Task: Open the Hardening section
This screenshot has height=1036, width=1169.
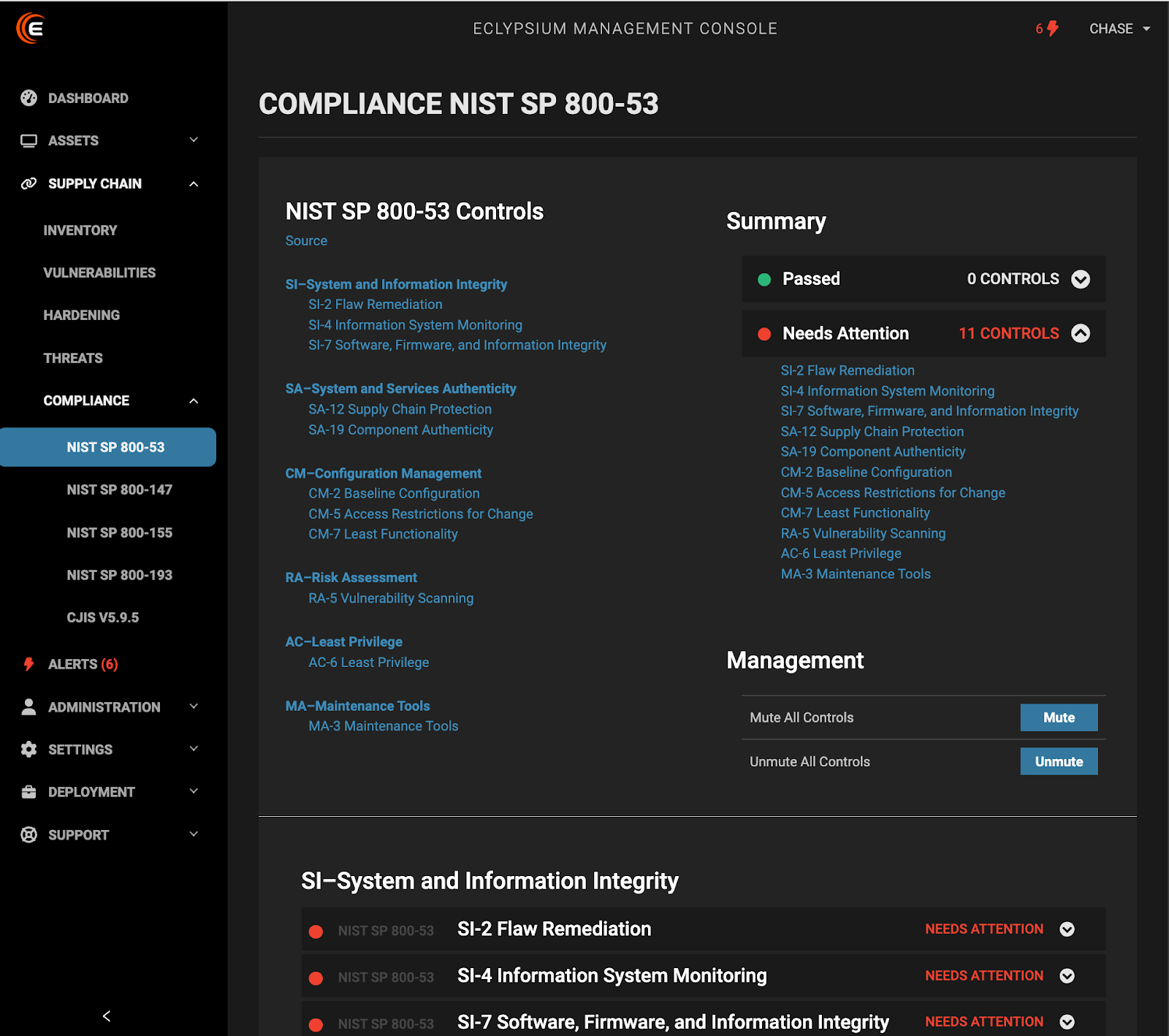Action: point(82,315)
